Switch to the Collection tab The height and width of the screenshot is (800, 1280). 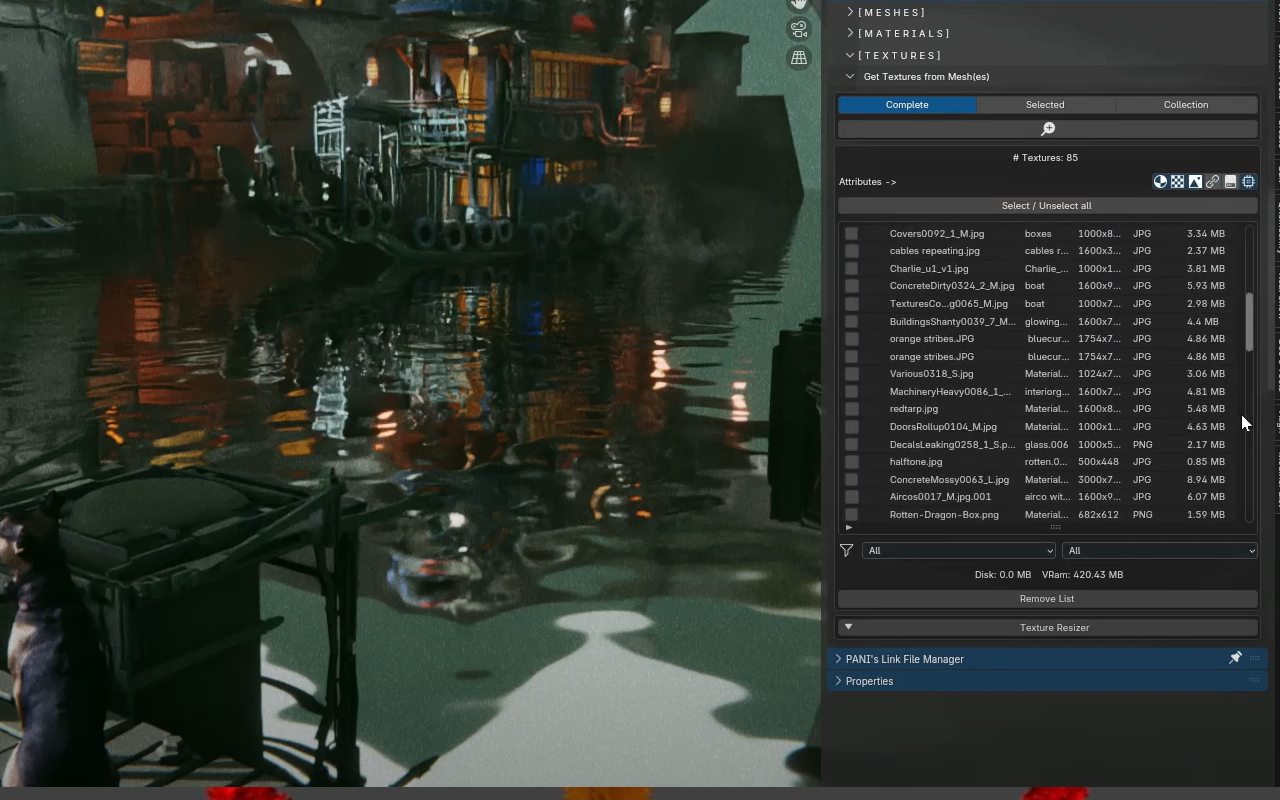pos(1186,105)
